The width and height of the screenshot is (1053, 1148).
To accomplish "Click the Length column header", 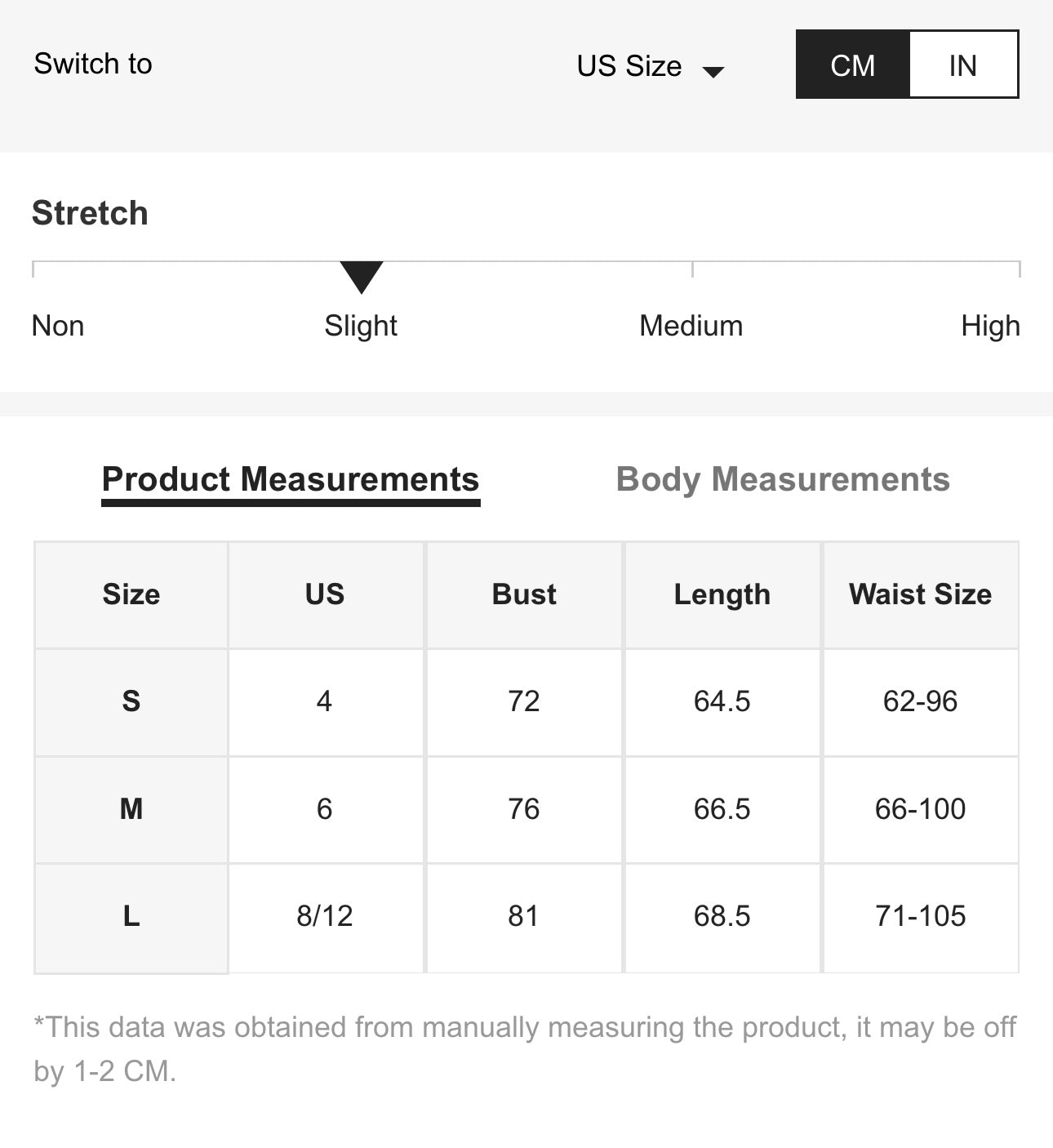I will coord(722,594).
